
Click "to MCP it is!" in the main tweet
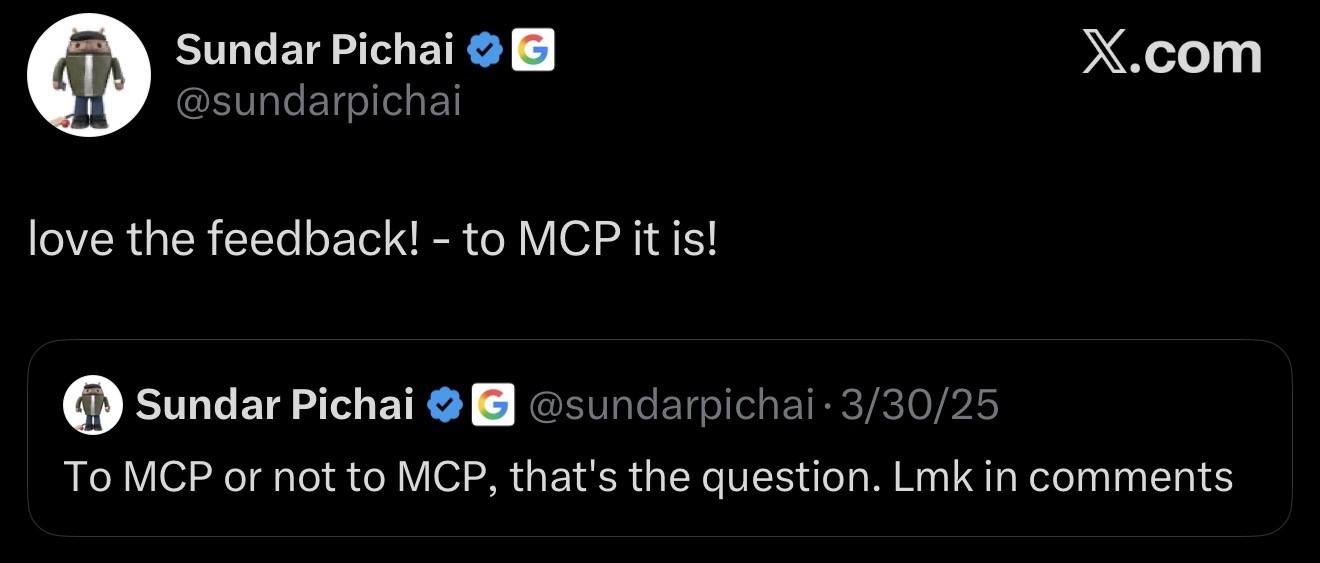click(590, 241)
